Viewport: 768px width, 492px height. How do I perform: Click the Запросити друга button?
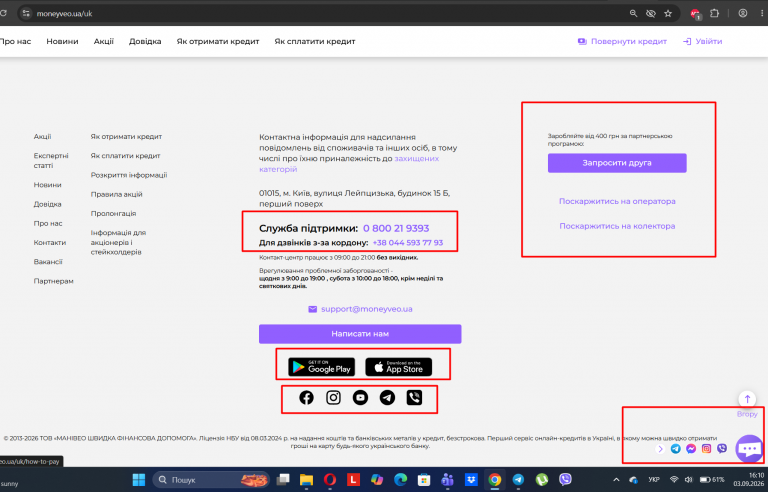pyautogui.click(x=617, y=163)
